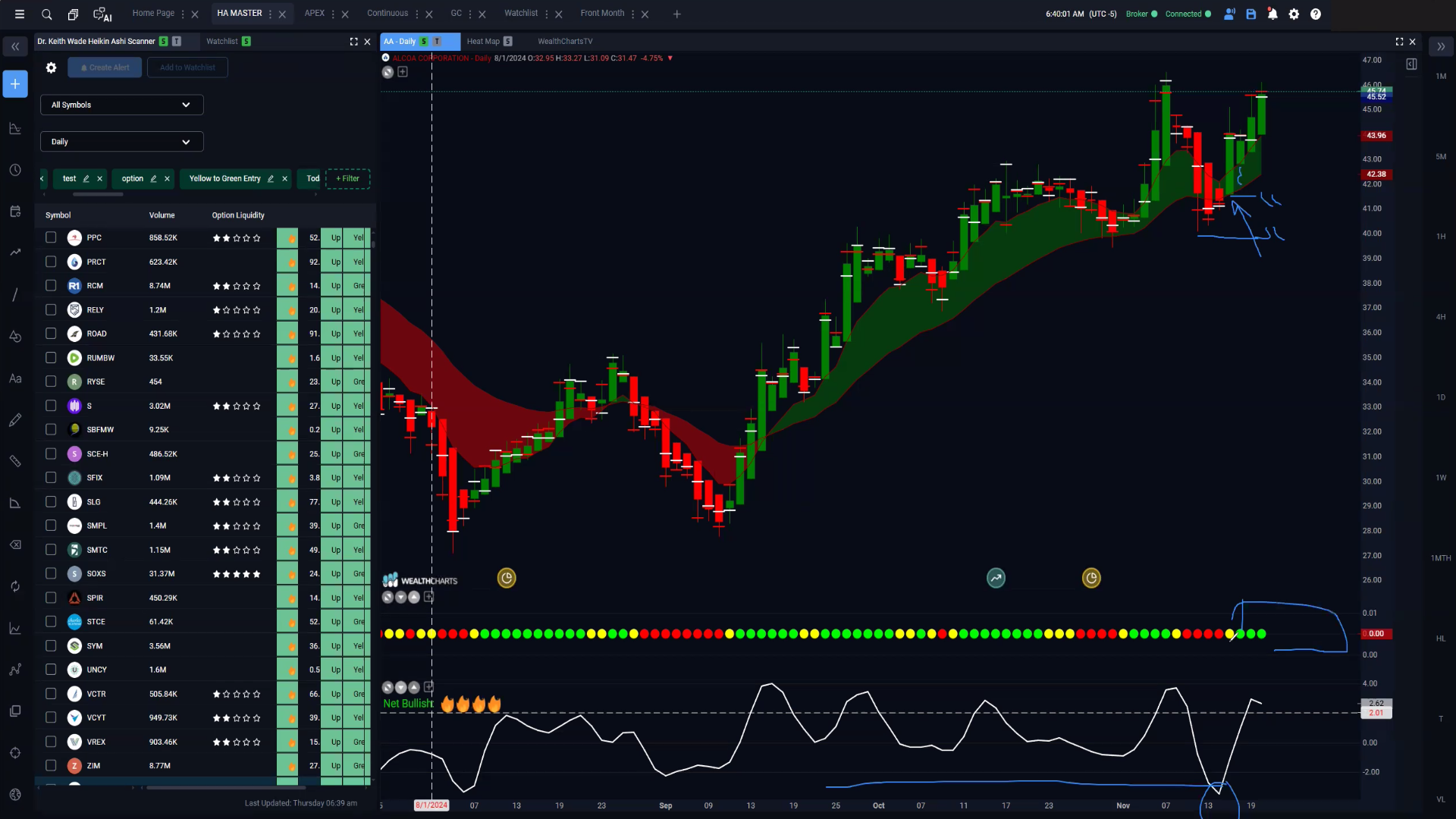The image size is (1456, 819).
Task: Tick the checkbox for STCE row
Action: (x=51, y=622)
